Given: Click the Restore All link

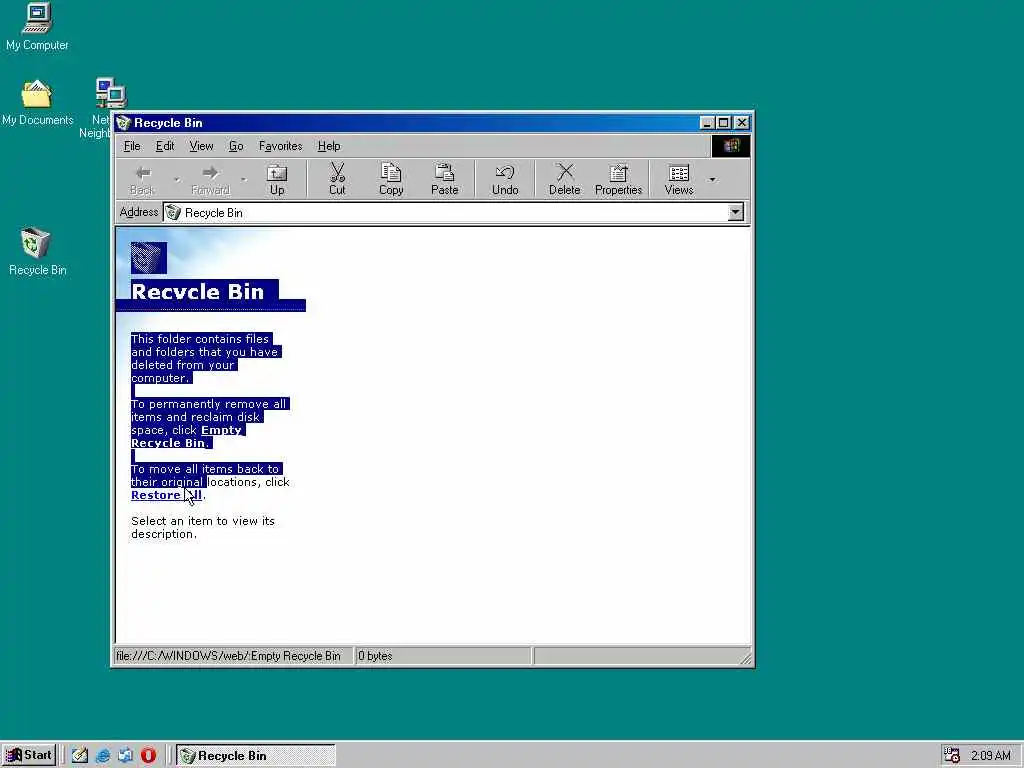Looking at the screenshot, I should click(x=167, y=495).
